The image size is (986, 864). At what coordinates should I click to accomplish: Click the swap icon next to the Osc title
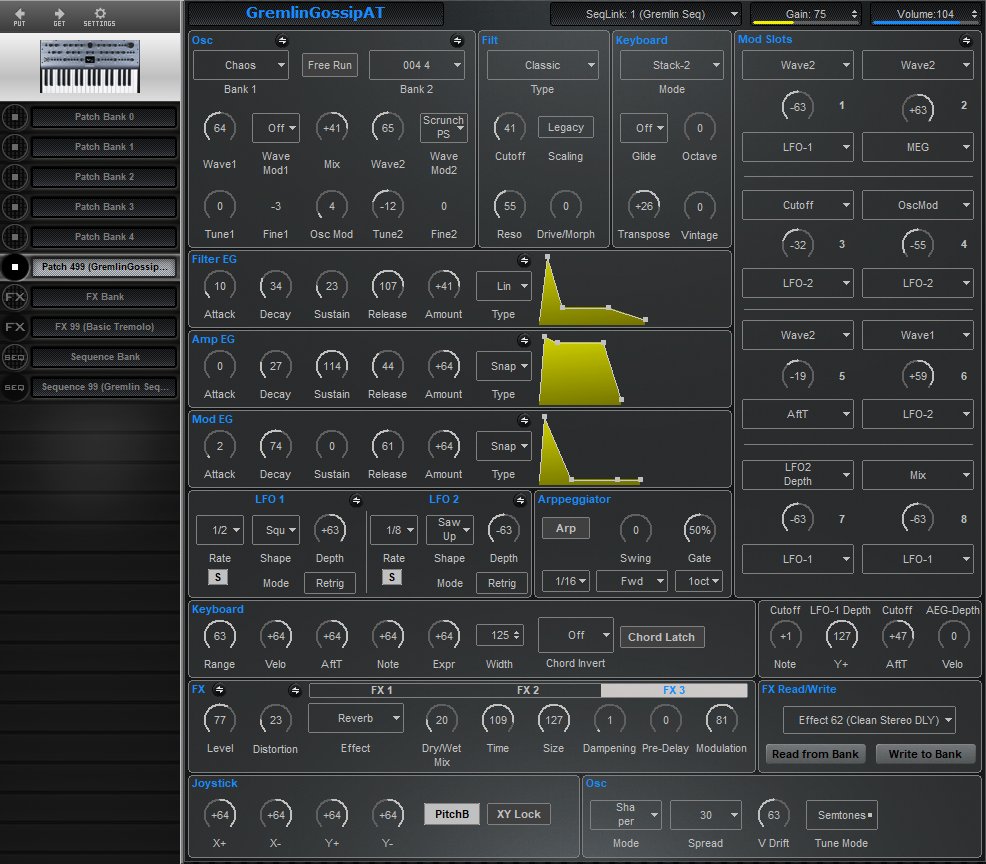point(282,41)
